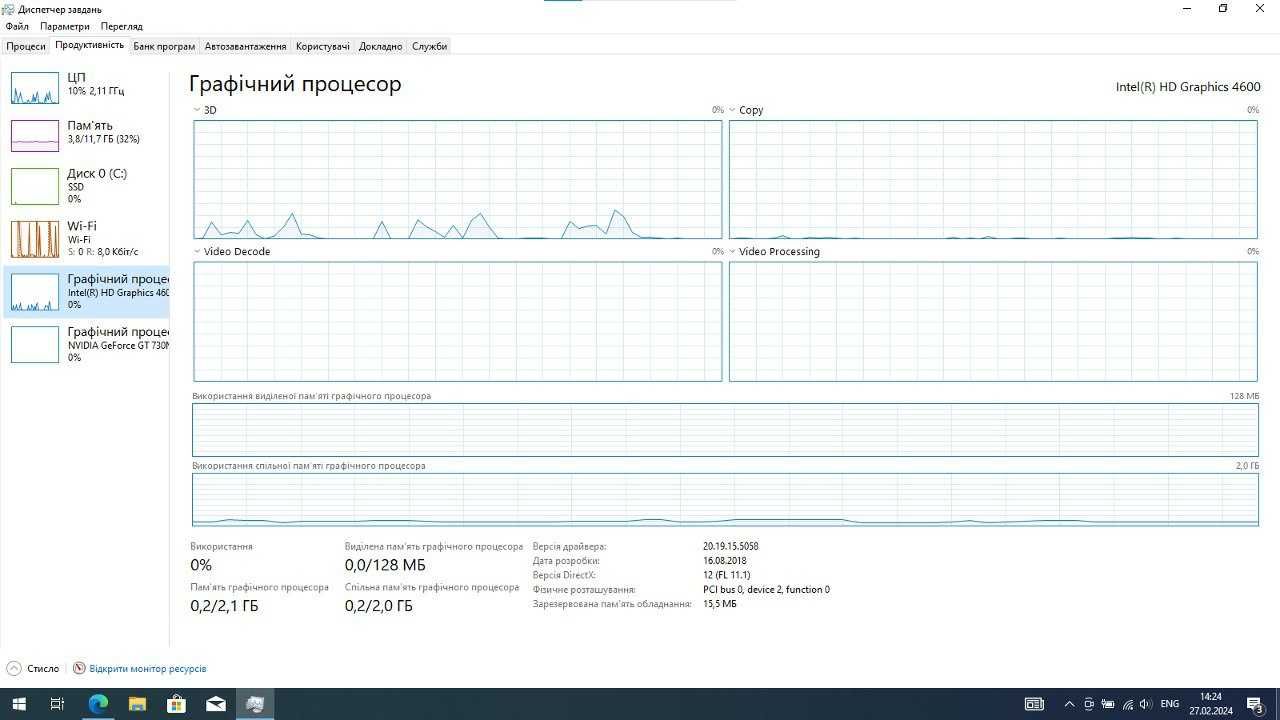Click the CPU mini graph thumbnail
The image size is (1280, 720).
(35, 88)
